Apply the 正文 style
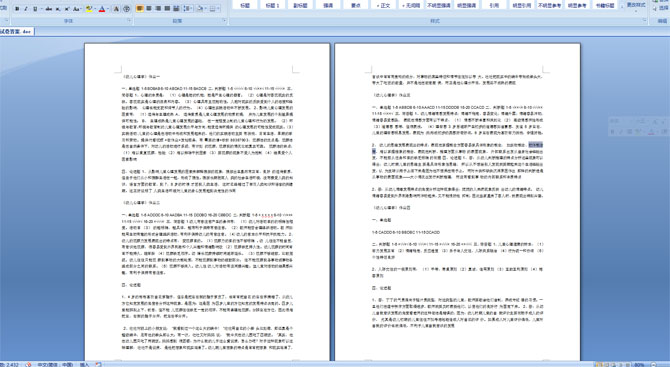 (383, 5)
